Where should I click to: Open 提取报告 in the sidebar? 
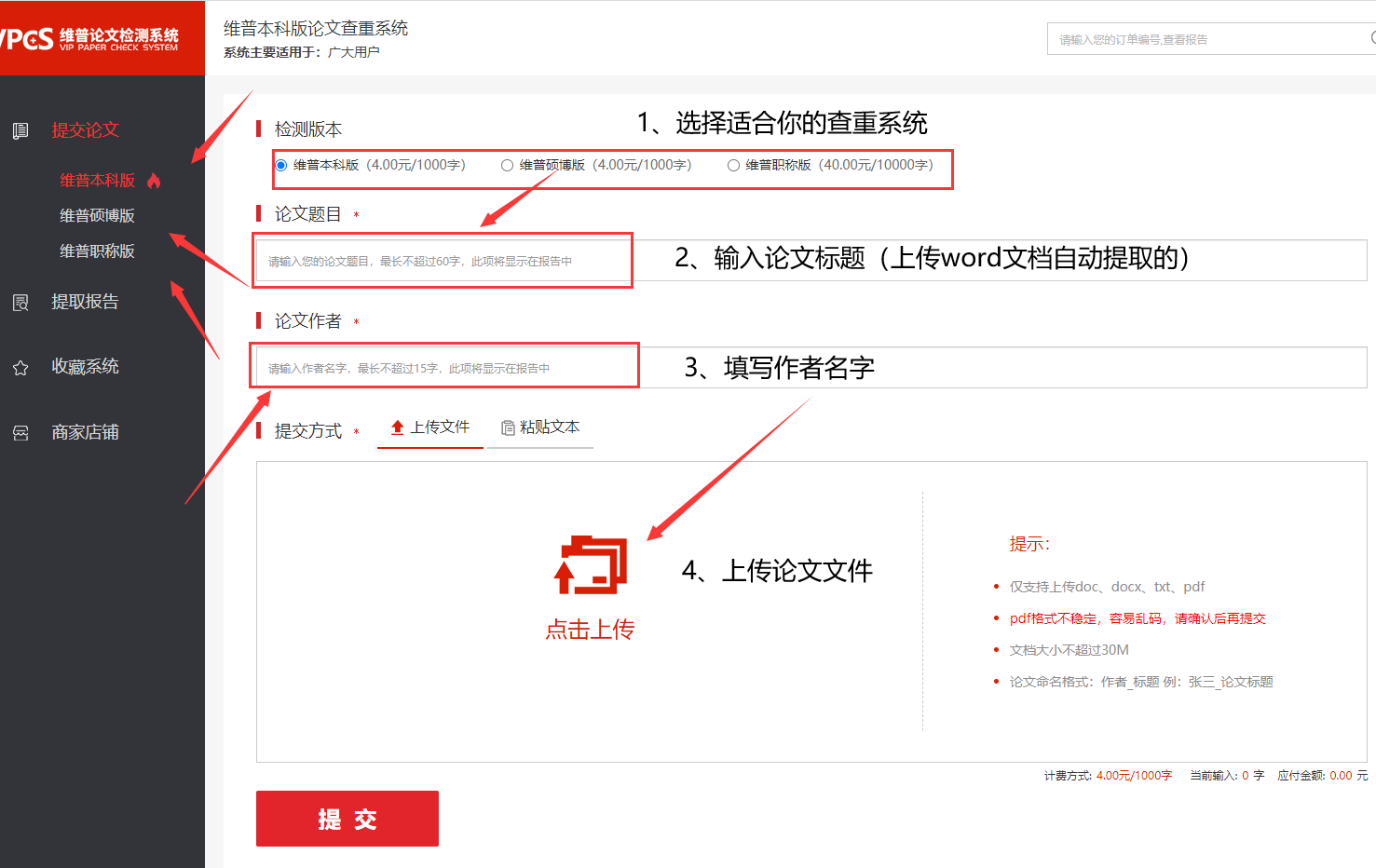(x=86, y=302)
